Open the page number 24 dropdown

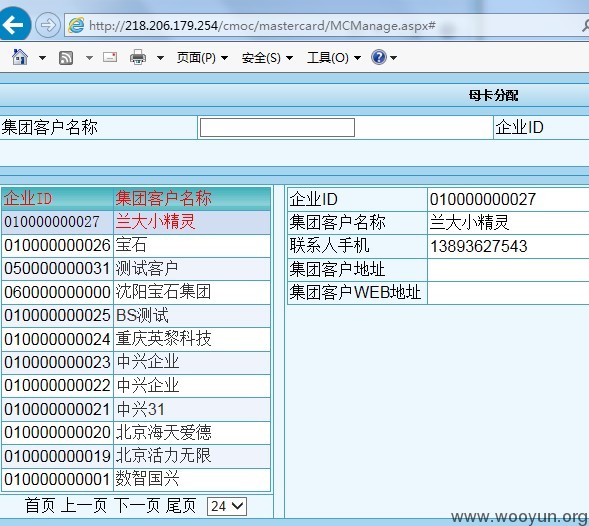tap(227, 506)
